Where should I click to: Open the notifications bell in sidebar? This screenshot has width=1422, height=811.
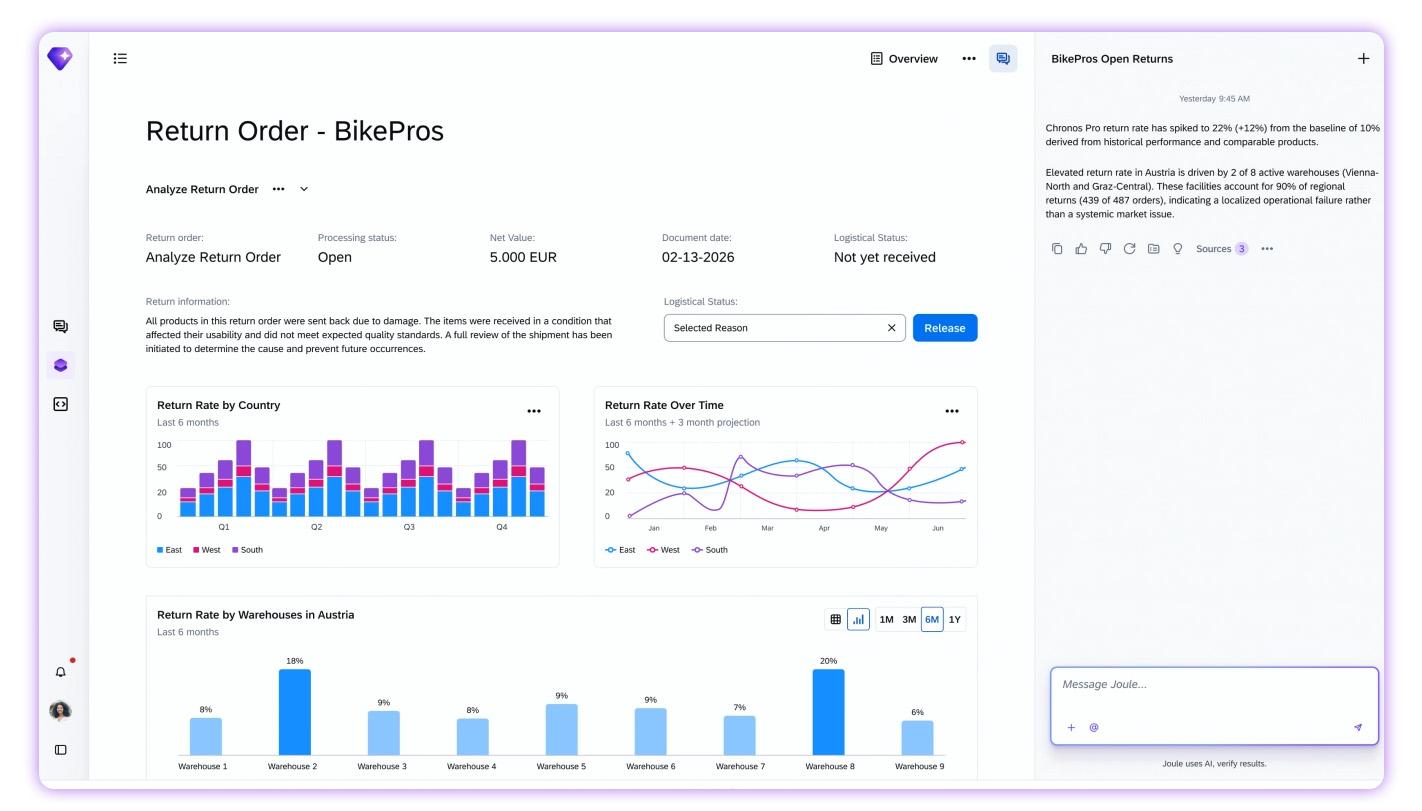(61, 672)
